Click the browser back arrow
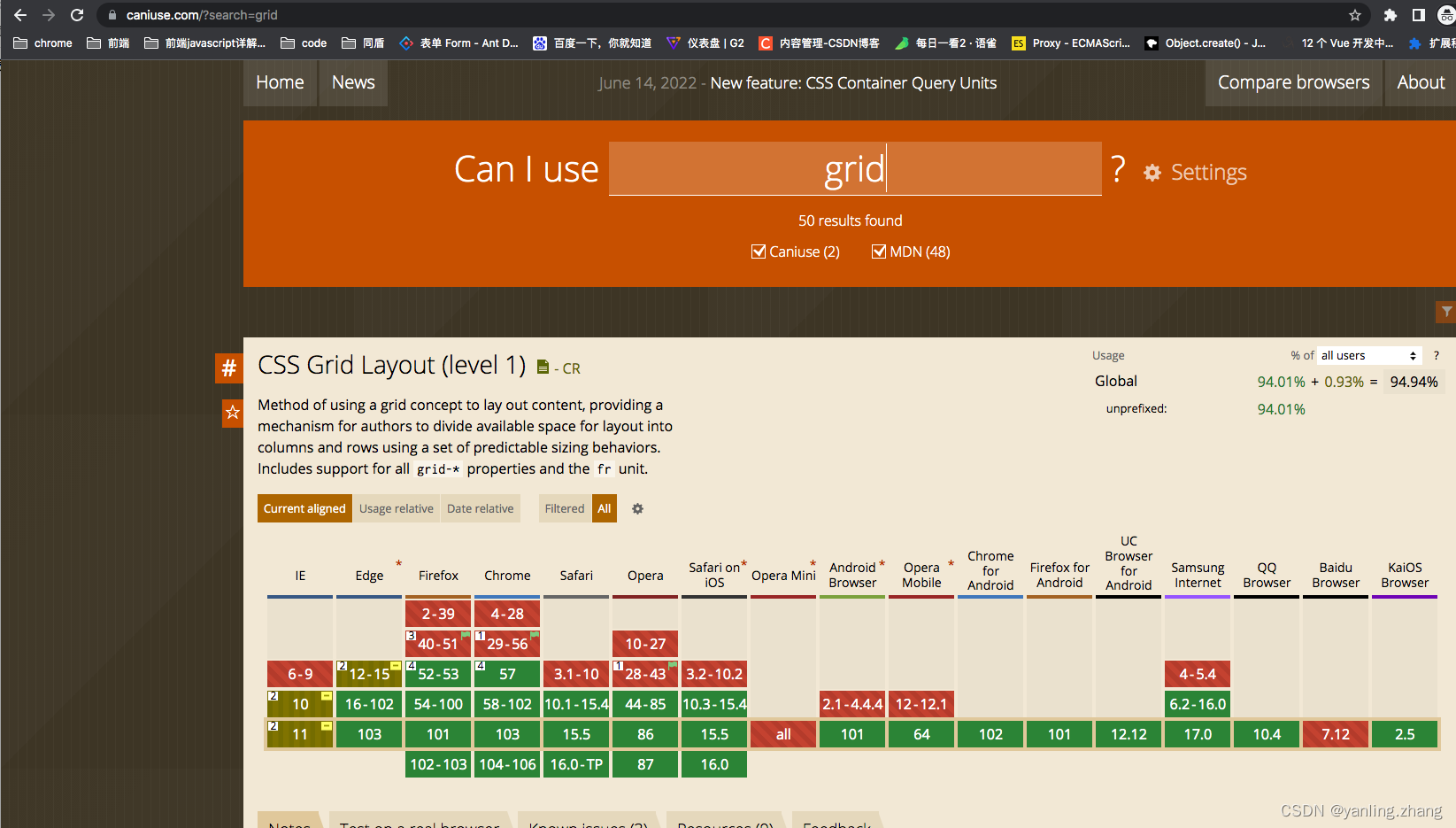1456x828 pixels. [x=20, y=15]
